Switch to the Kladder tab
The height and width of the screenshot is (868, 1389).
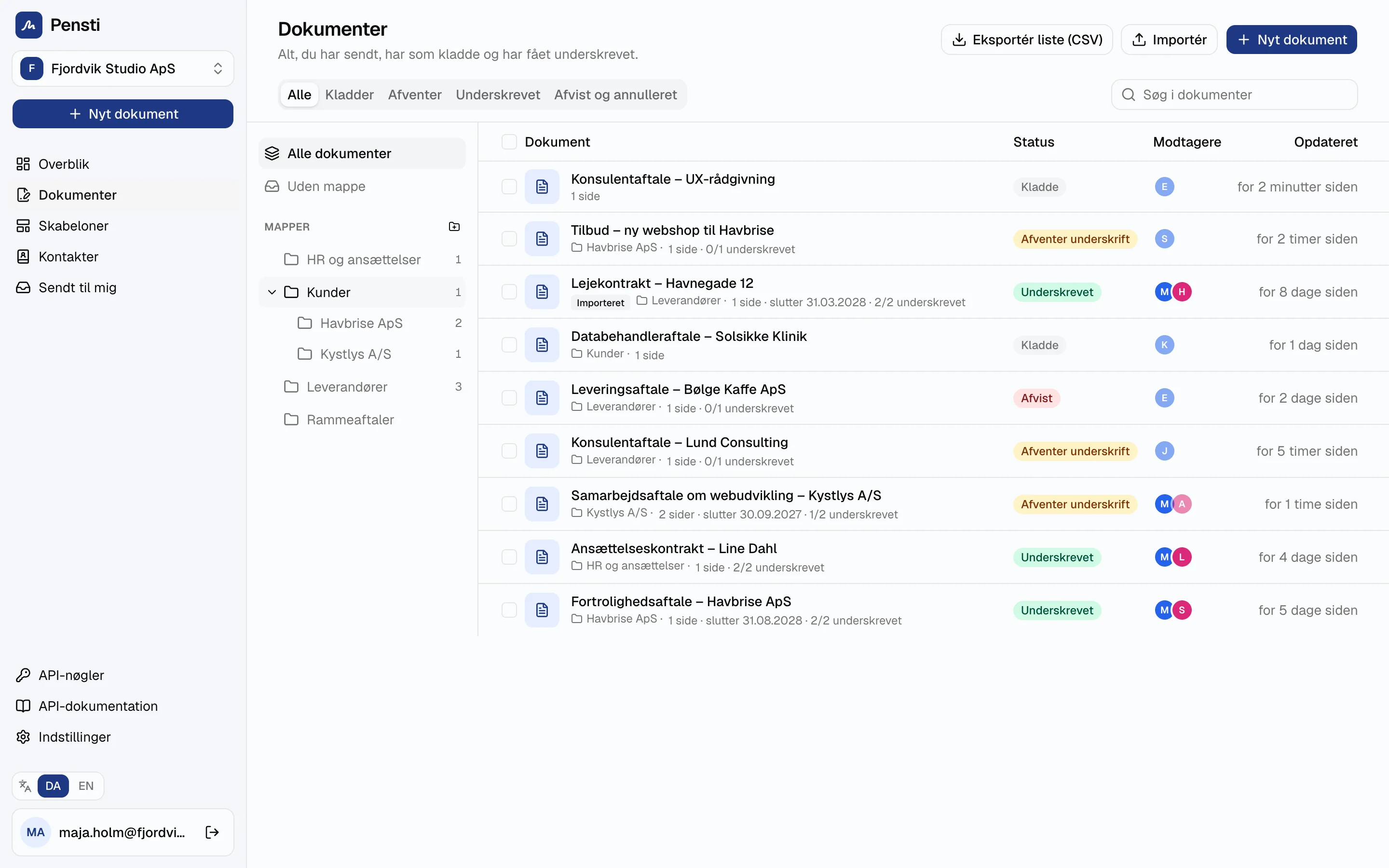tap(349, 95)
